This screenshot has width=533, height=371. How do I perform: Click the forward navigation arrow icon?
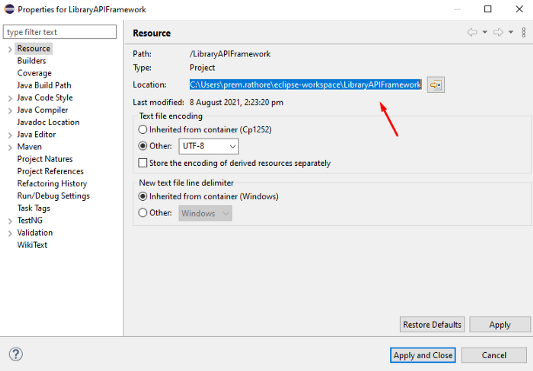(498, 32)
